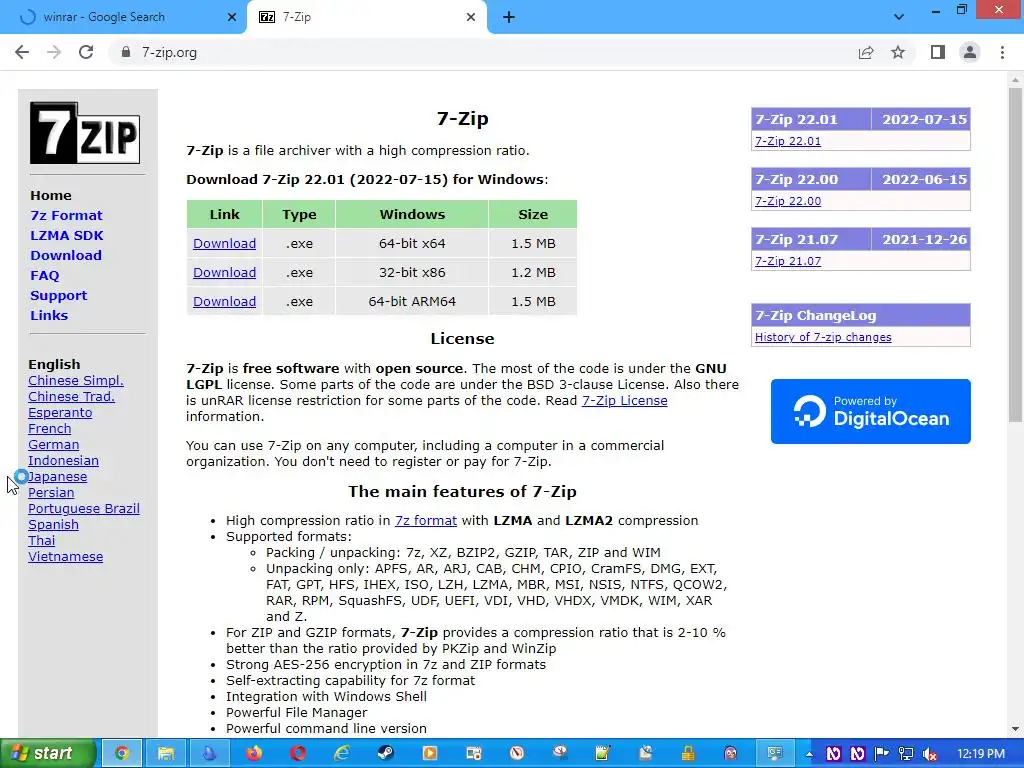This screenshot has width=1024, height=768.
Task: Download the 64-bit x64 exe
Action: tap(224, 244)
